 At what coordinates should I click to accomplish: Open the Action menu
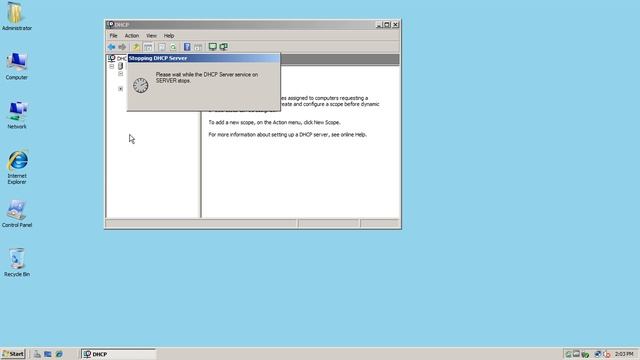point(132,36)
